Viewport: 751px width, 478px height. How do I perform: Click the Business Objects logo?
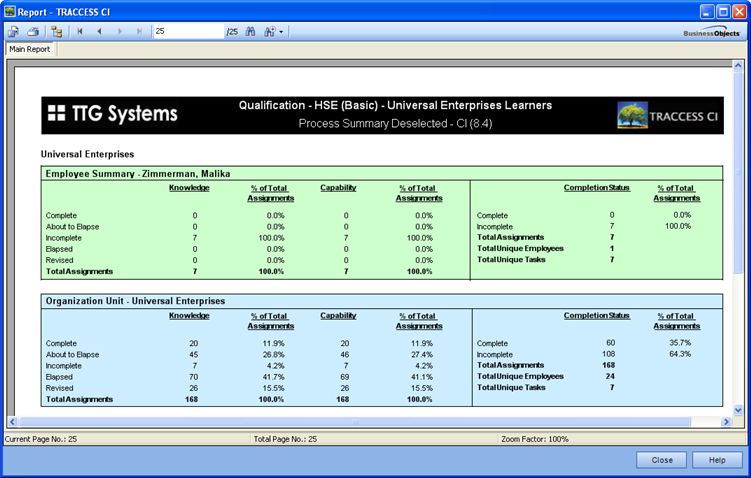click(712, 32)
